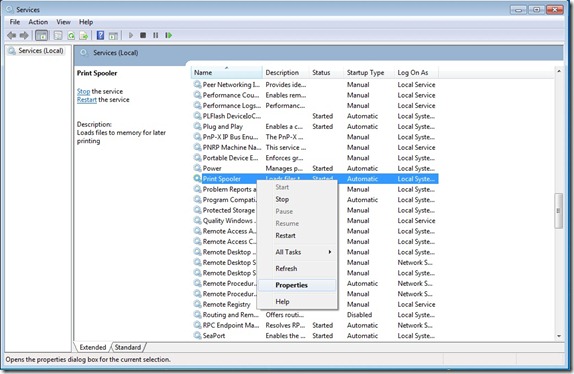The image size is (574, 374).
Task: Click the Stop the service link
Action: 83,91
